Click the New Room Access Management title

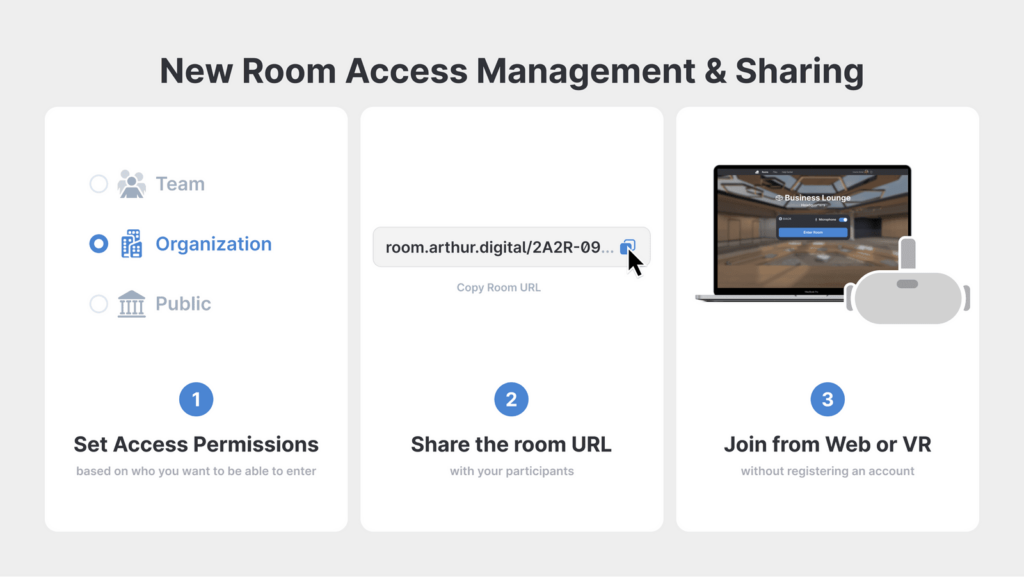click(512, 70)
